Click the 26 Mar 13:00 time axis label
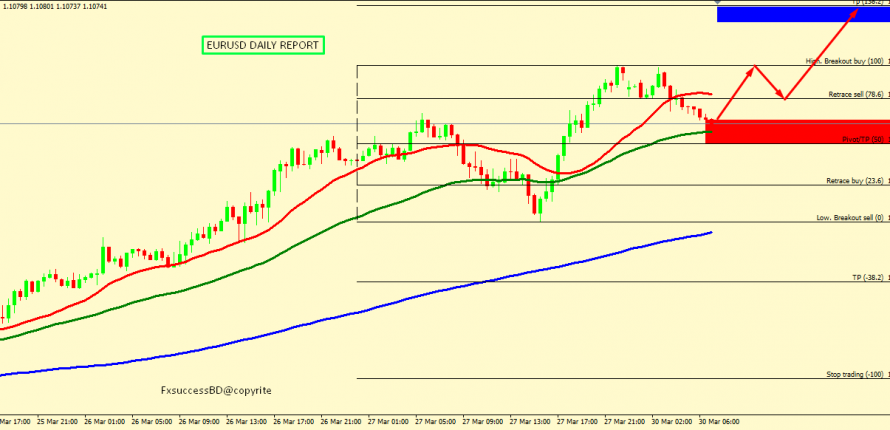The height and width of the screenshot is (430, 890). 246,422
